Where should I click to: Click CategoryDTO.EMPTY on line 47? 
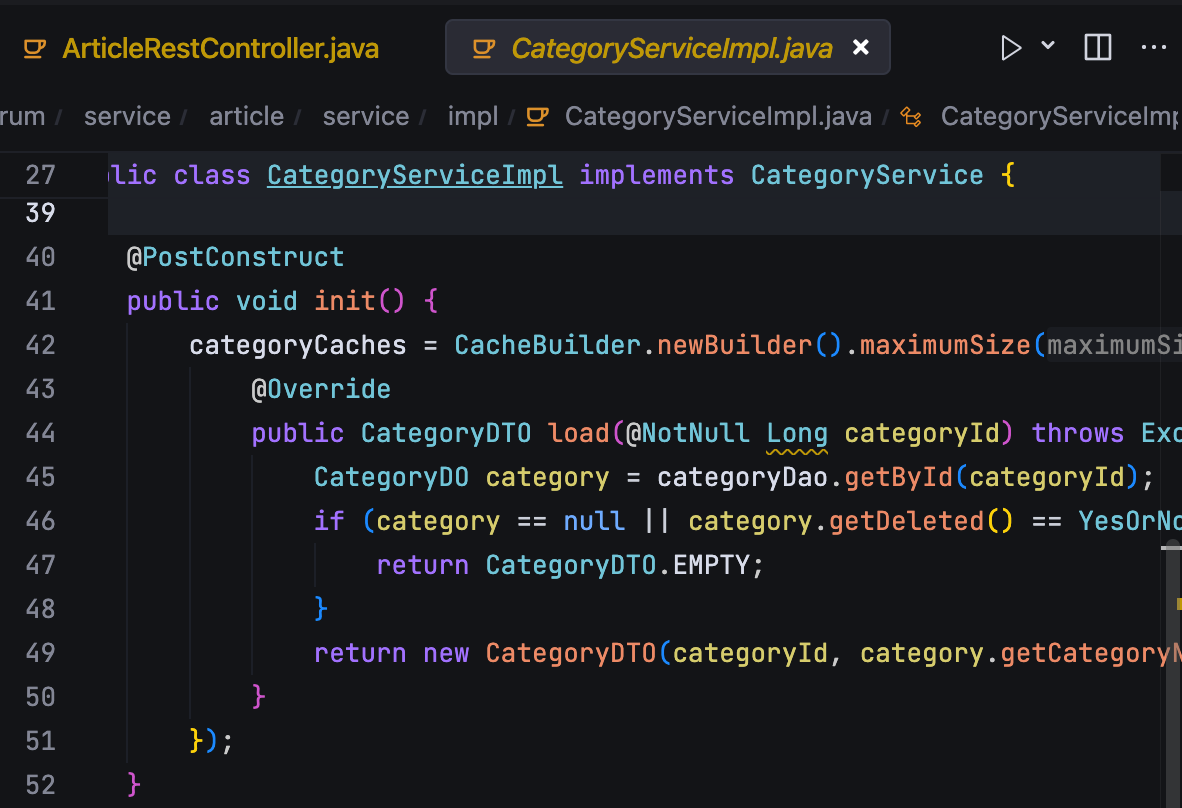coord(618,565)
